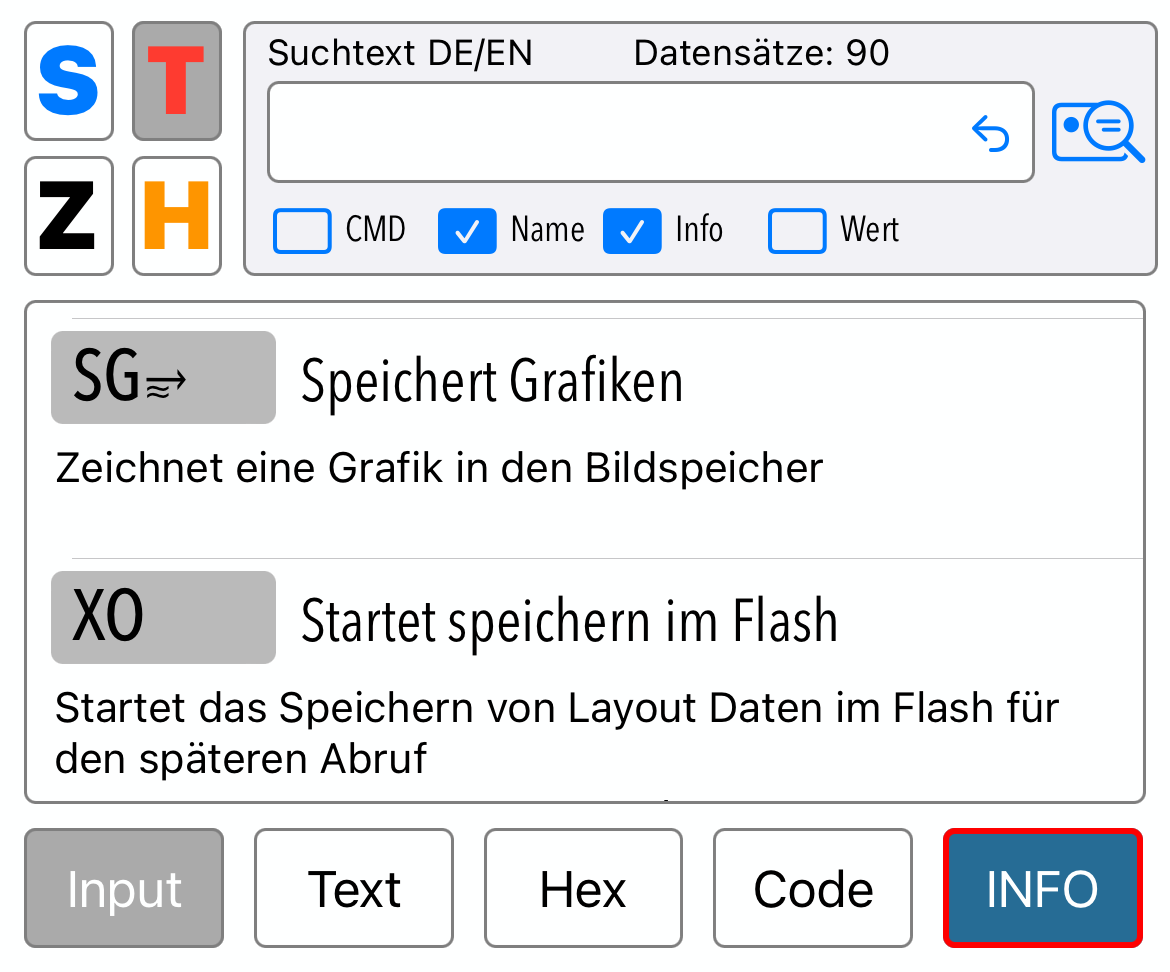Select the black Z category button
The width and height of the screenshot is (1170, 972).
69,216
